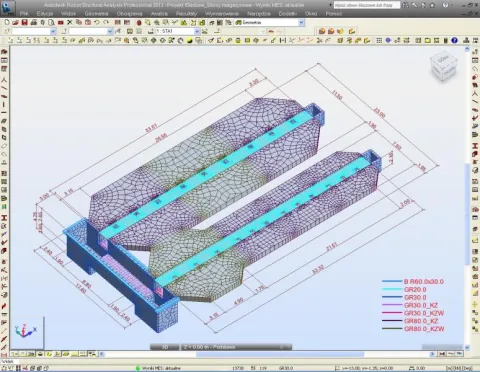The image size is (480, 372).
Task: Click the keyword search input field
Action: point(366,5)
